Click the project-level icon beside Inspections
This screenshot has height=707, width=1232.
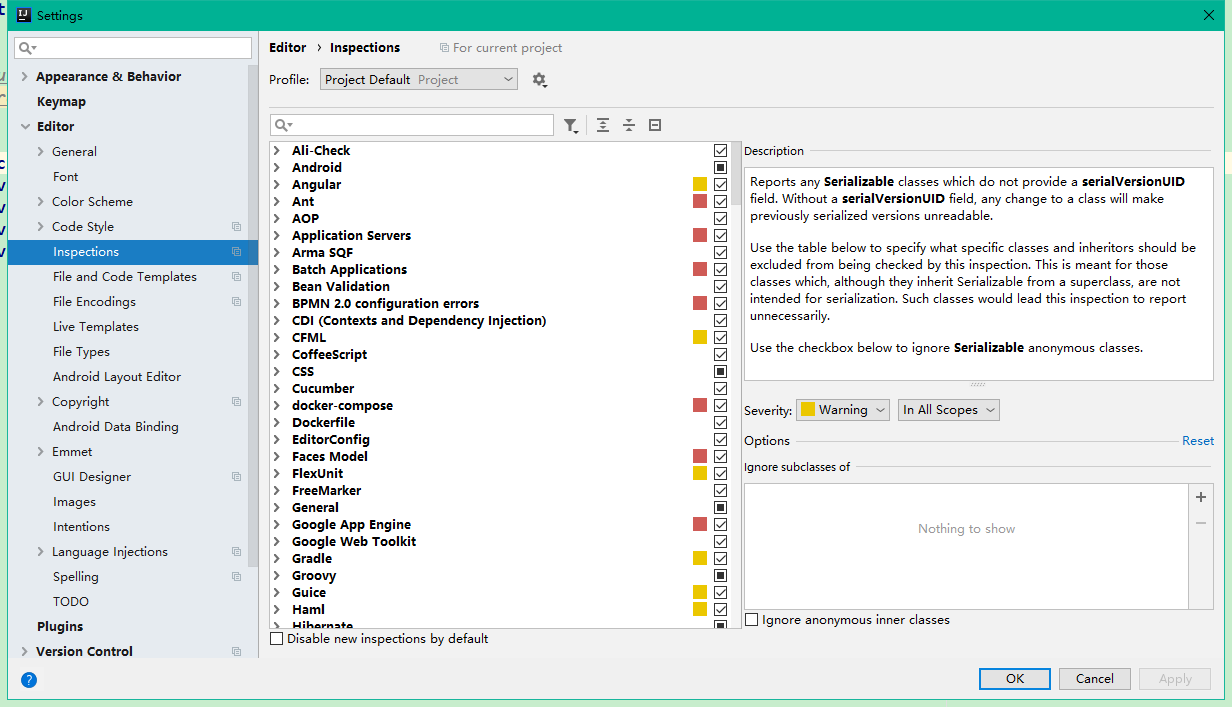click(x=237, y=252)
